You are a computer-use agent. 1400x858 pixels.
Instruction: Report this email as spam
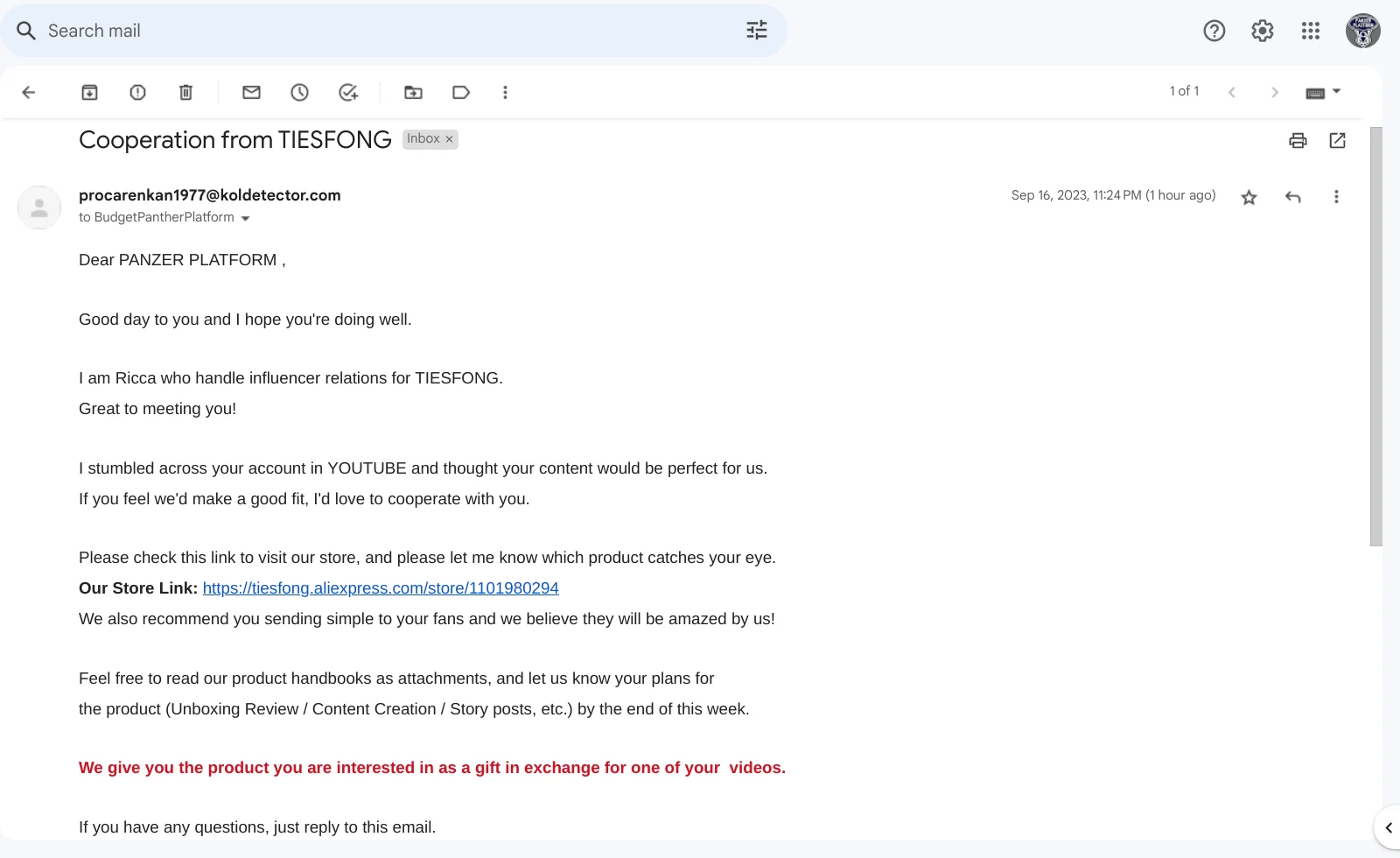coord(137,92)
